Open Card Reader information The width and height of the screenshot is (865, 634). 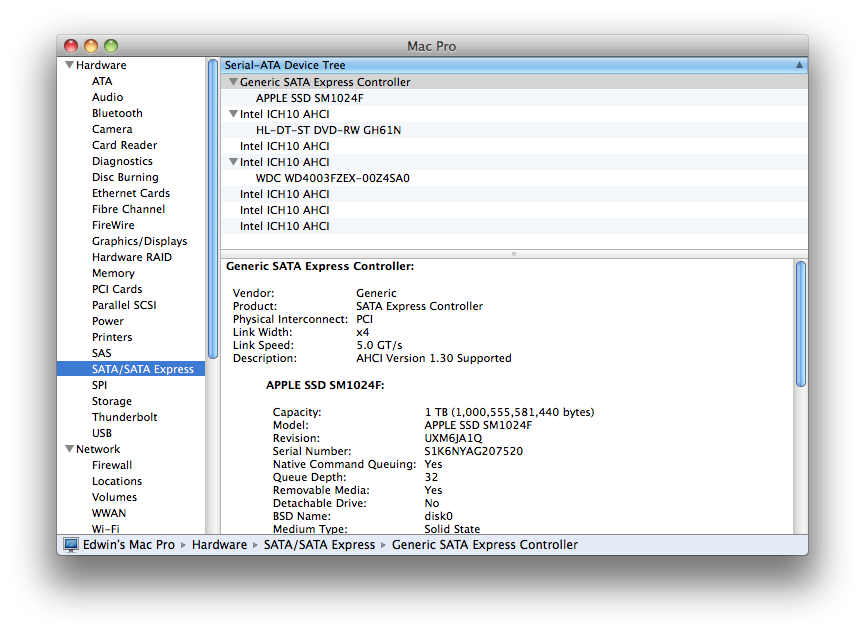tap(125, 145)
